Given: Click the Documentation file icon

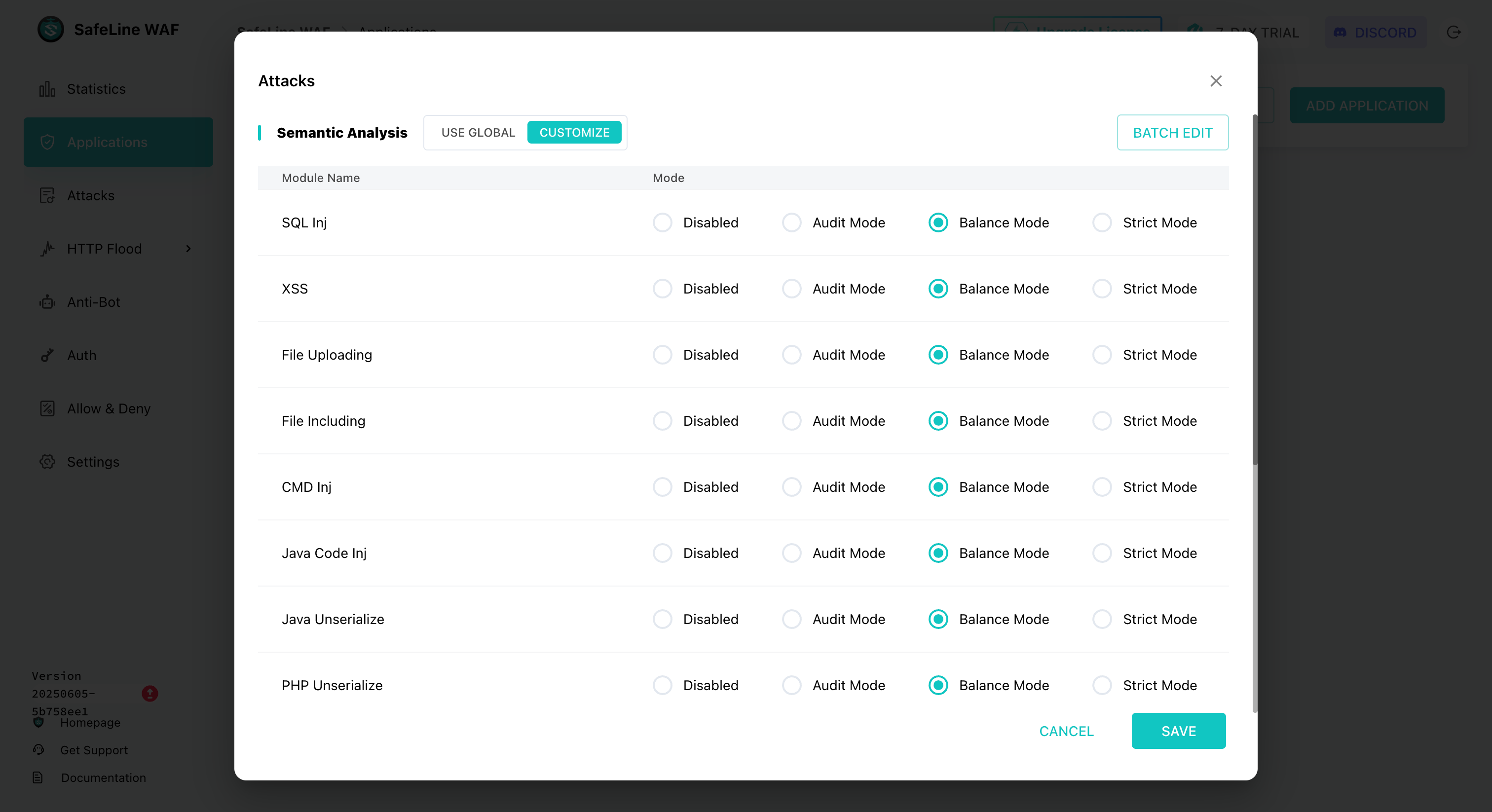Looking at the screenshot, I should point(37,778).
